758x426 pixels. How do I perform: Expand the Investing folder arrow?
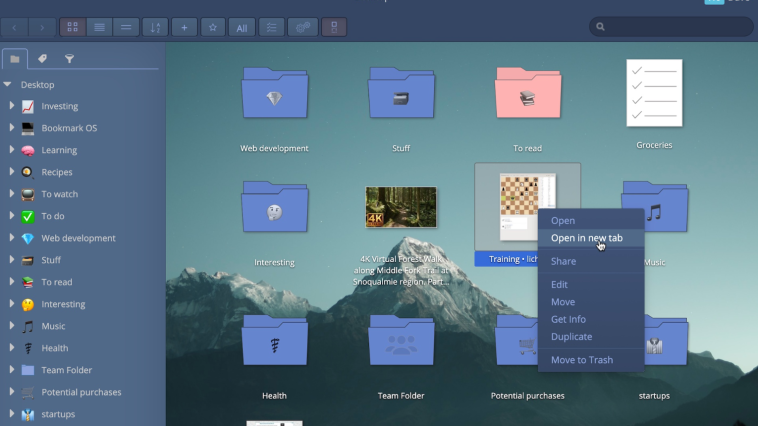(12, 106)
